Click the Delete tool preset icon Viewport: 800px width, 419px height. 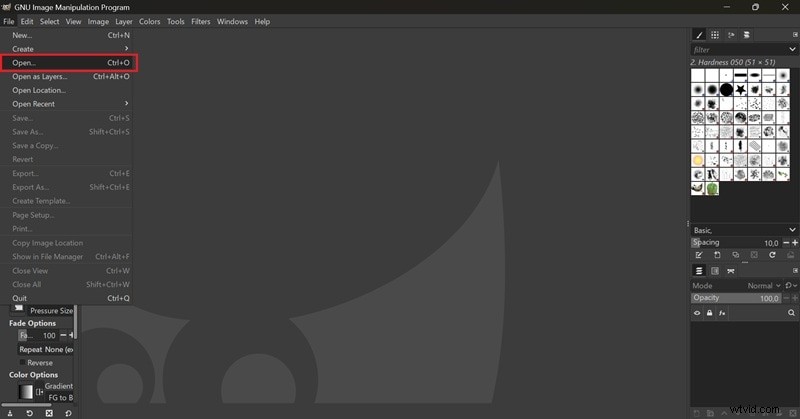coord(48,412)
